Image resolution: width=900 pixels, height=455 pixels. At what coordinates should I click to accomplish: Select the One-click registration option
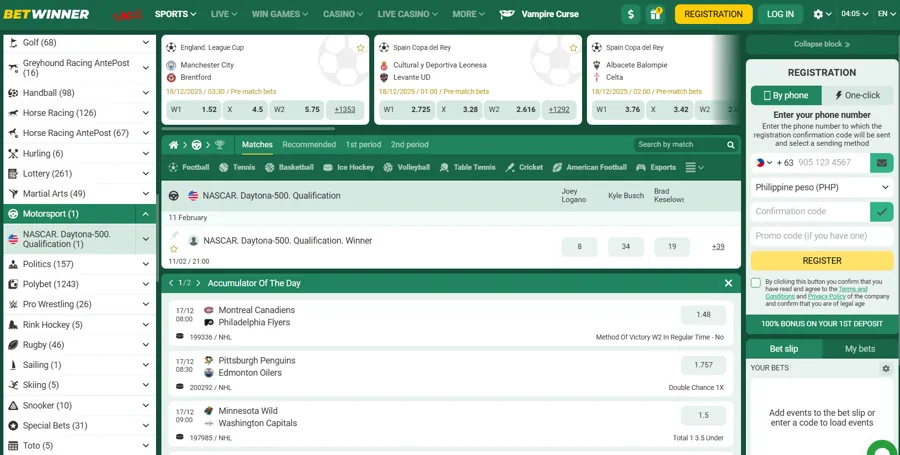[x=857, y=96]
